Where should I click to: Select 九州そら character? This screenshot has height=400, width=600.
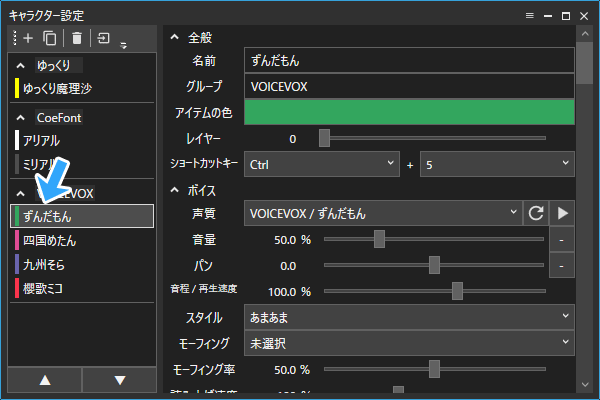point(82,264)
